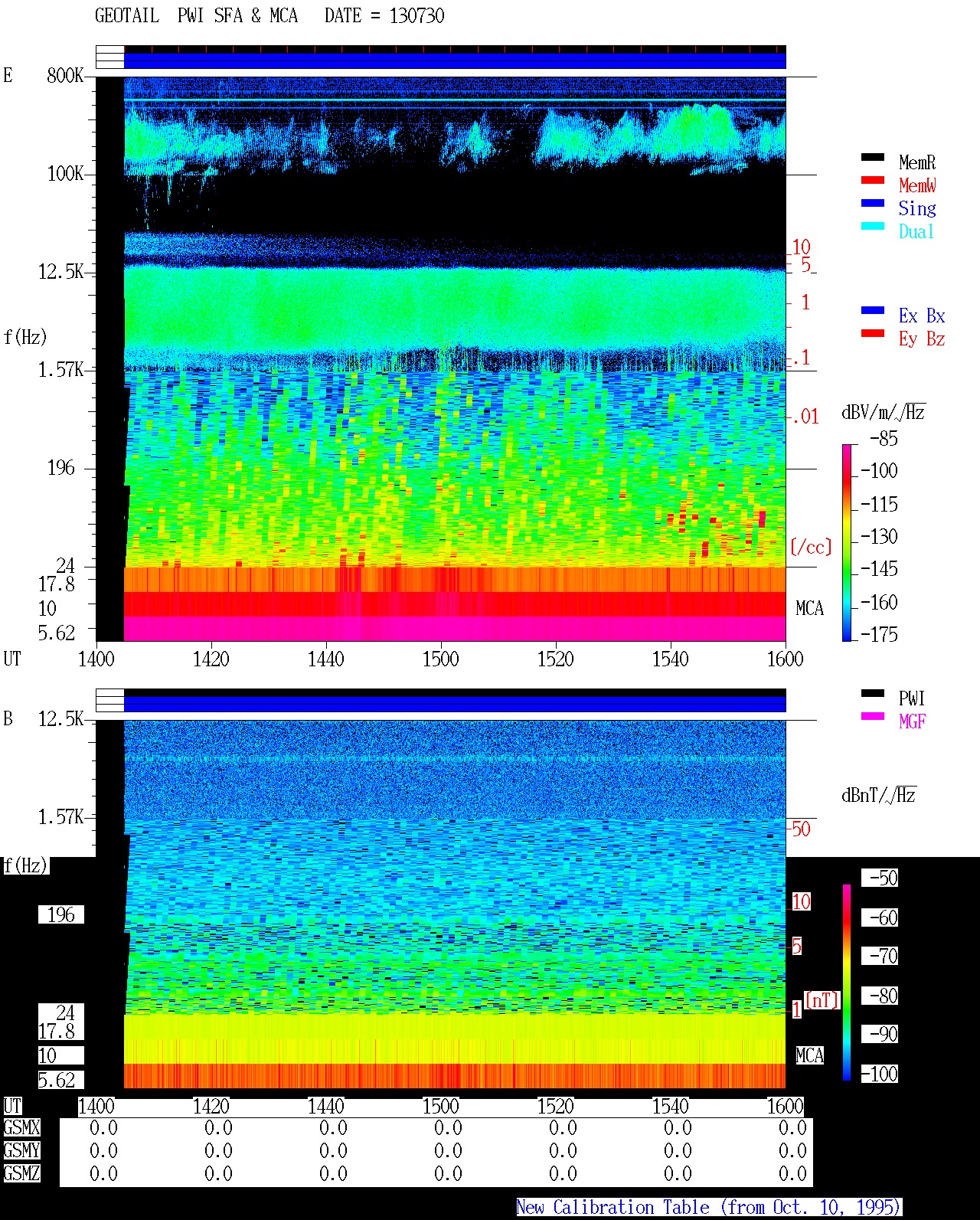
Task: Click the black MemR legend swatch
Action: [873, 158]
